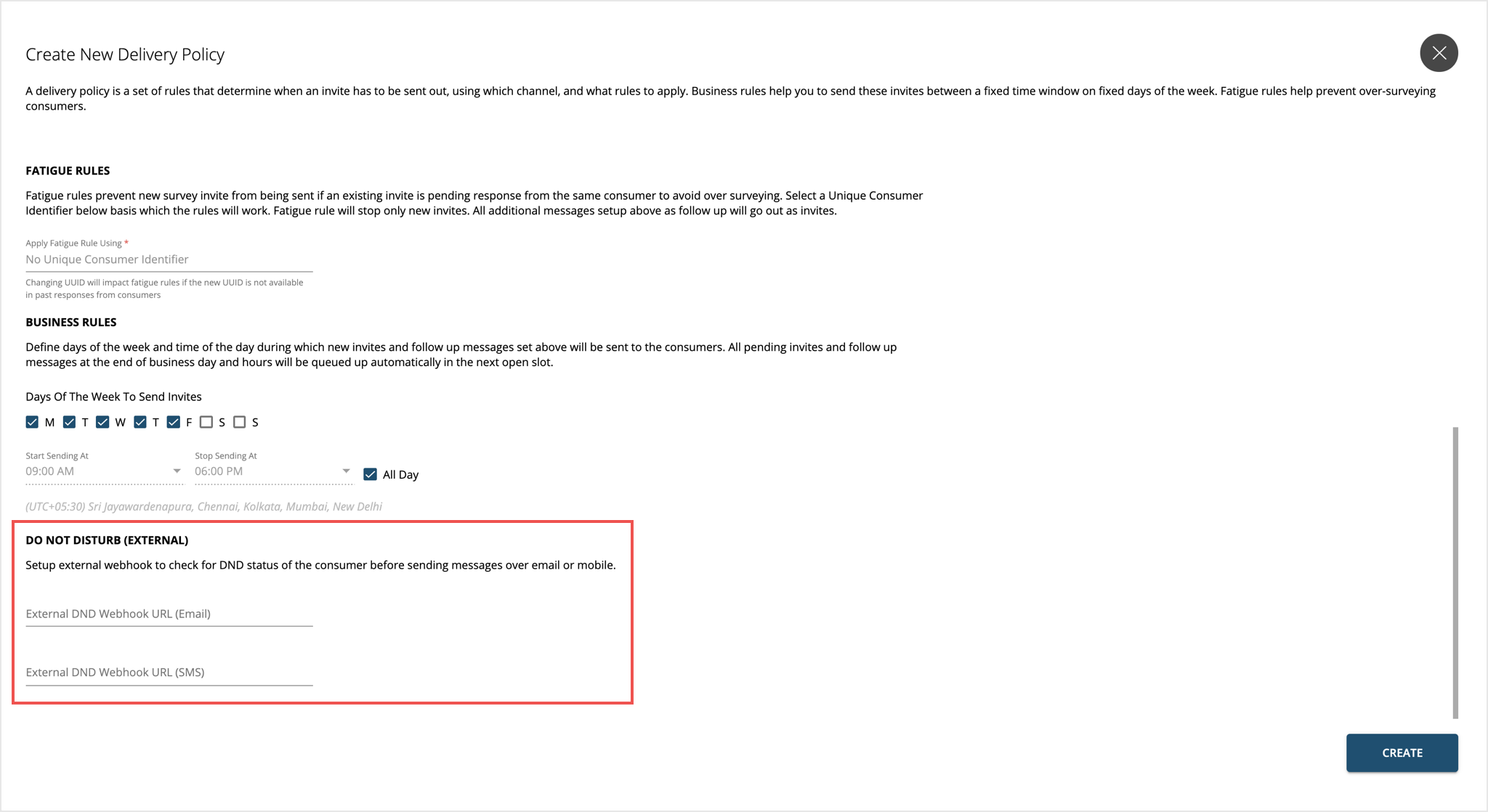Click External DND Webhook URL SMS field
This screenshot has width=1488, height=812.
point(167,672)
